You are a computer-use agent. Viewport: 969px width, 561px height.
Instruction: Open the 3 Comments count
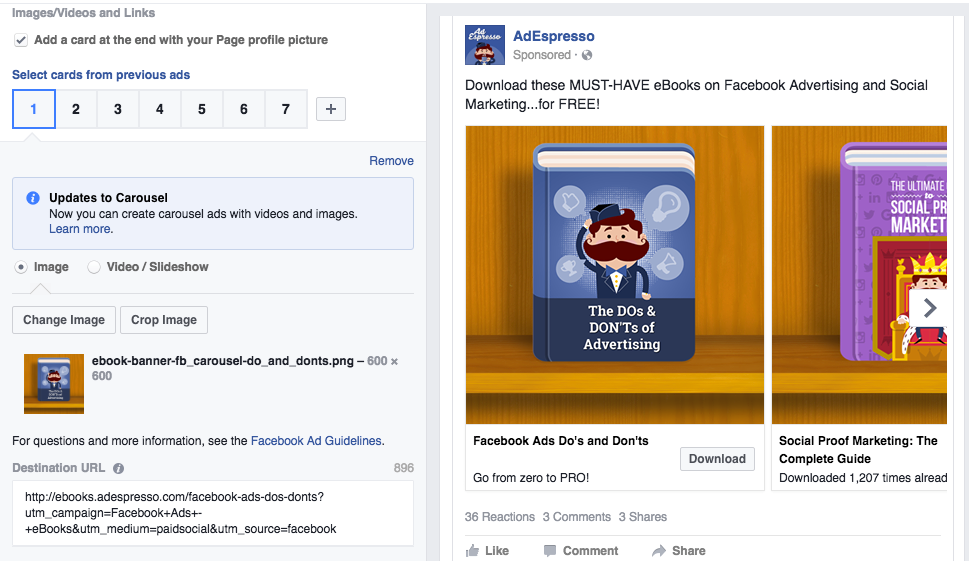point(577,517)
